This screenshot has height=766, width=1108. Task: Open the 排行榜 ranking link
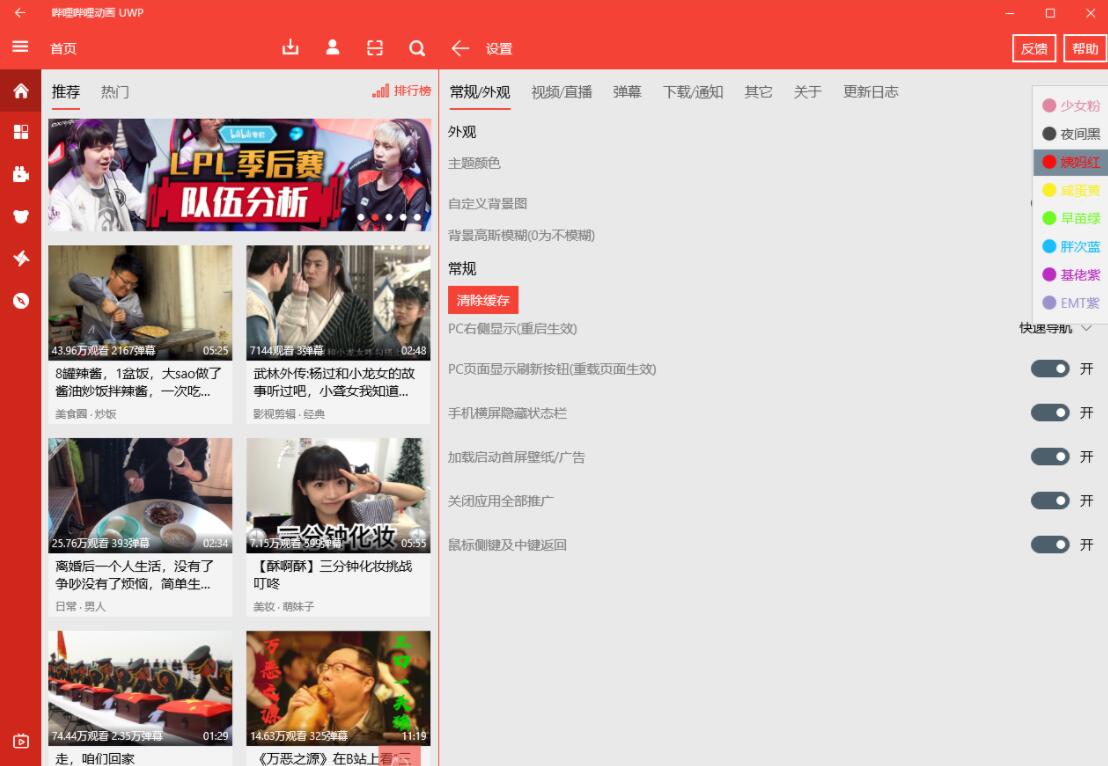(x=401, y=90)
